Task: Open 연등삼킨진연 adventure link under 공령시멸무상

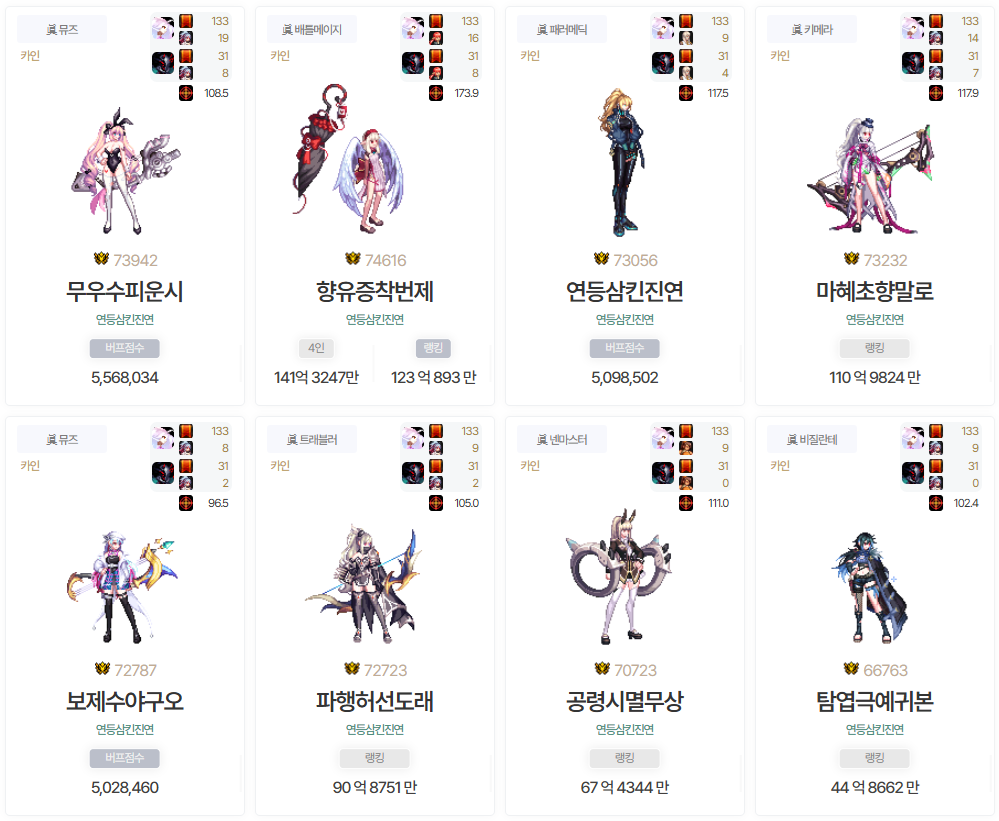Action: pos(625,729)
